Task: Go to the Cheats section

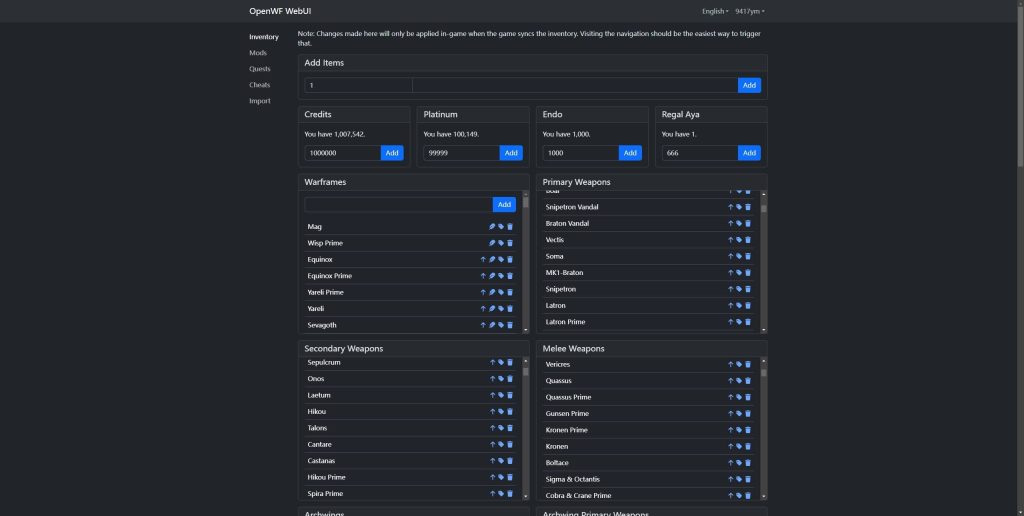Action: click(x=260, y=85)
